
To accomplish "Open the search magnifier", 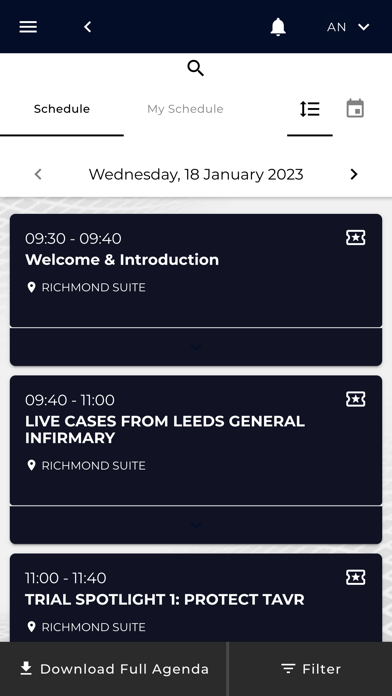I will [x=196, y=68].
